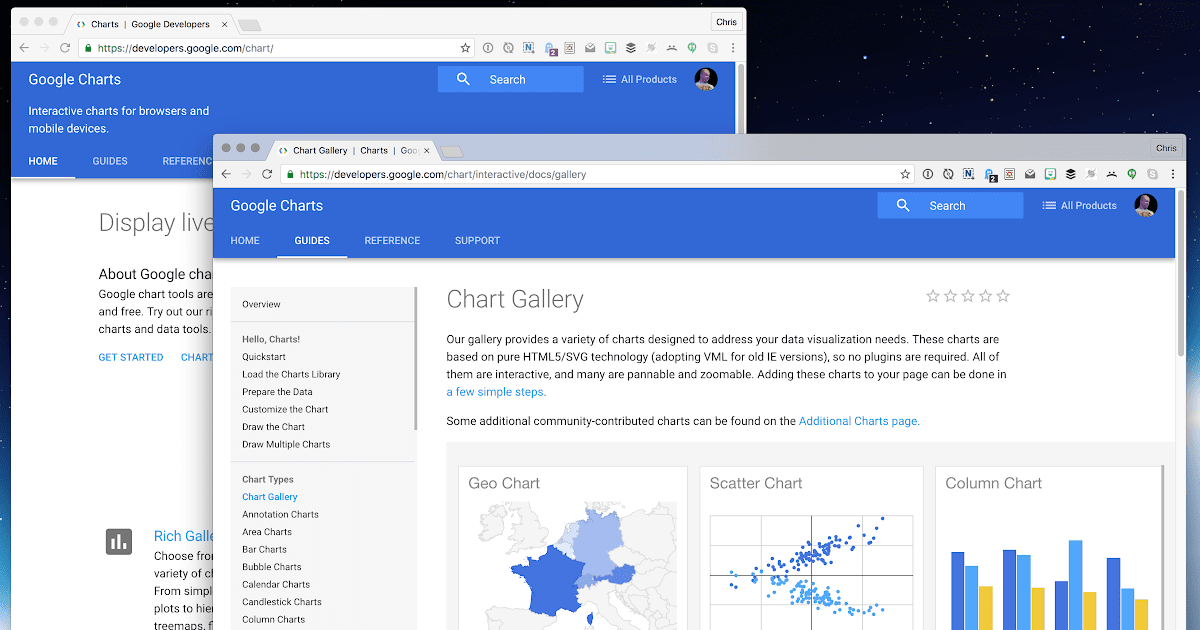
Task: Go back in the Chart Gallery window
Action: coord(224,174)
